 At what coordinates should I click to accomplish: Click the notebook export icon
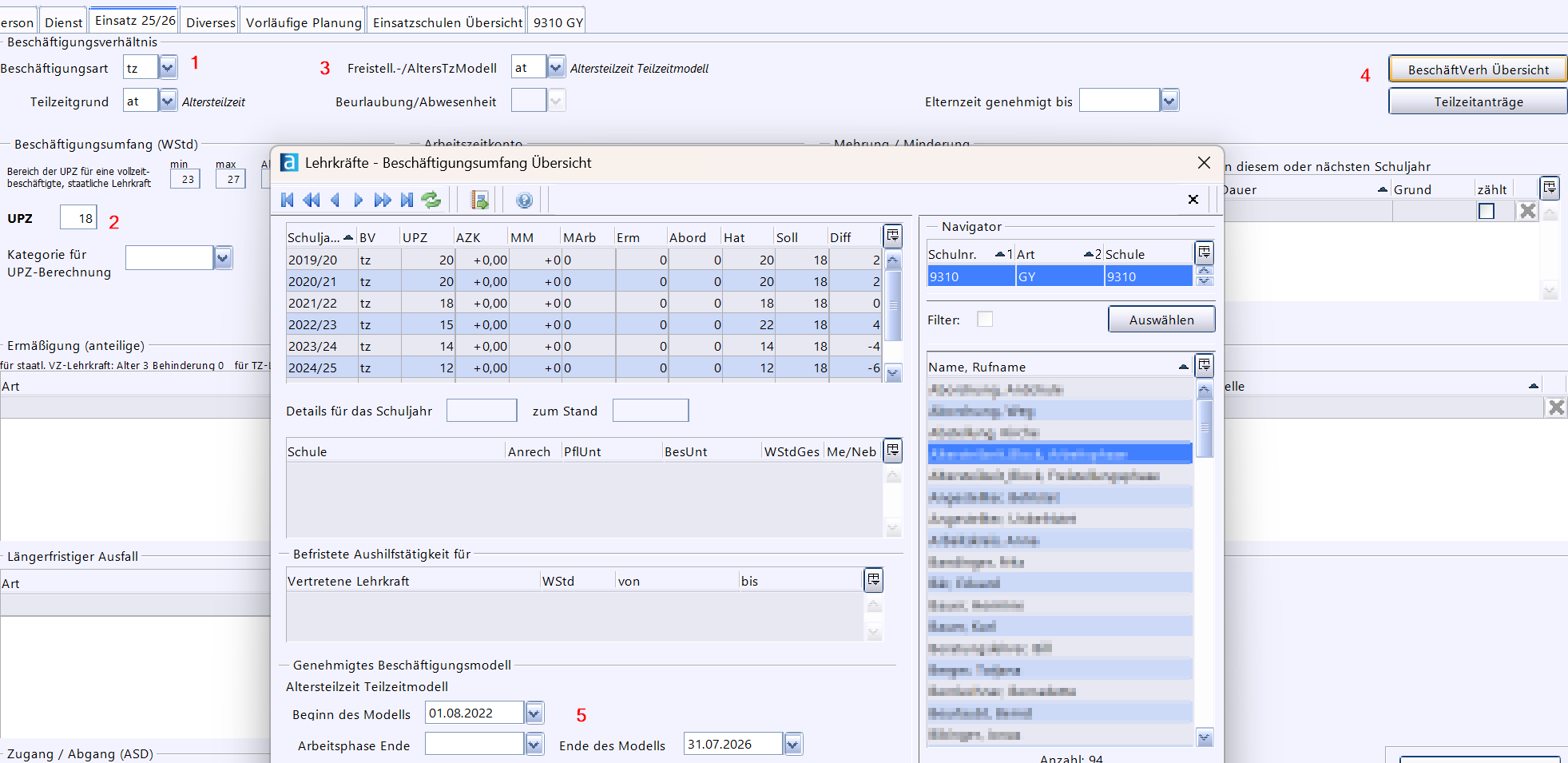(x=480, y=200)
